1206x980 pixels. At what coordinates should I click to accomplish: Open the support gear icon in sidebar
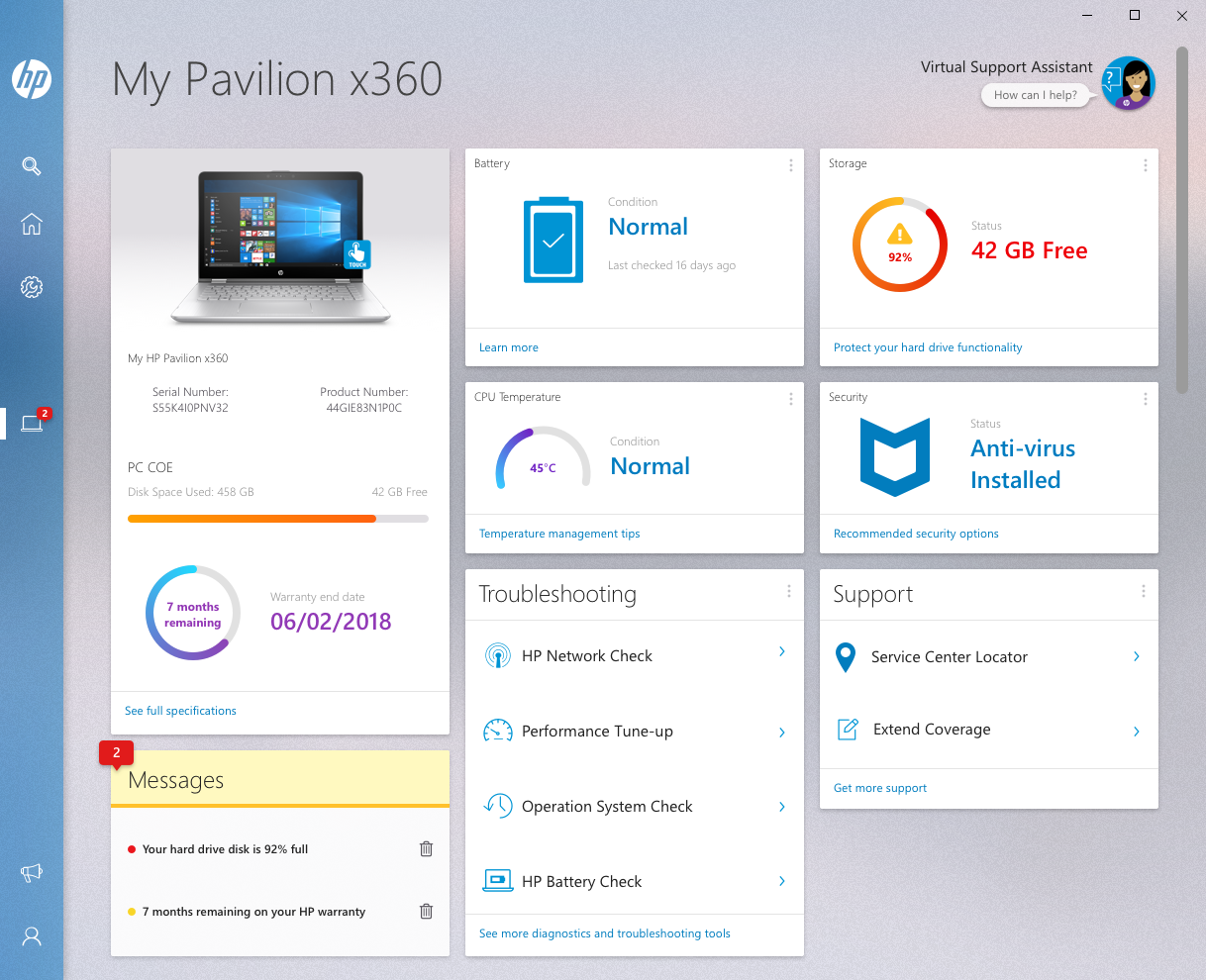point(32,287)
